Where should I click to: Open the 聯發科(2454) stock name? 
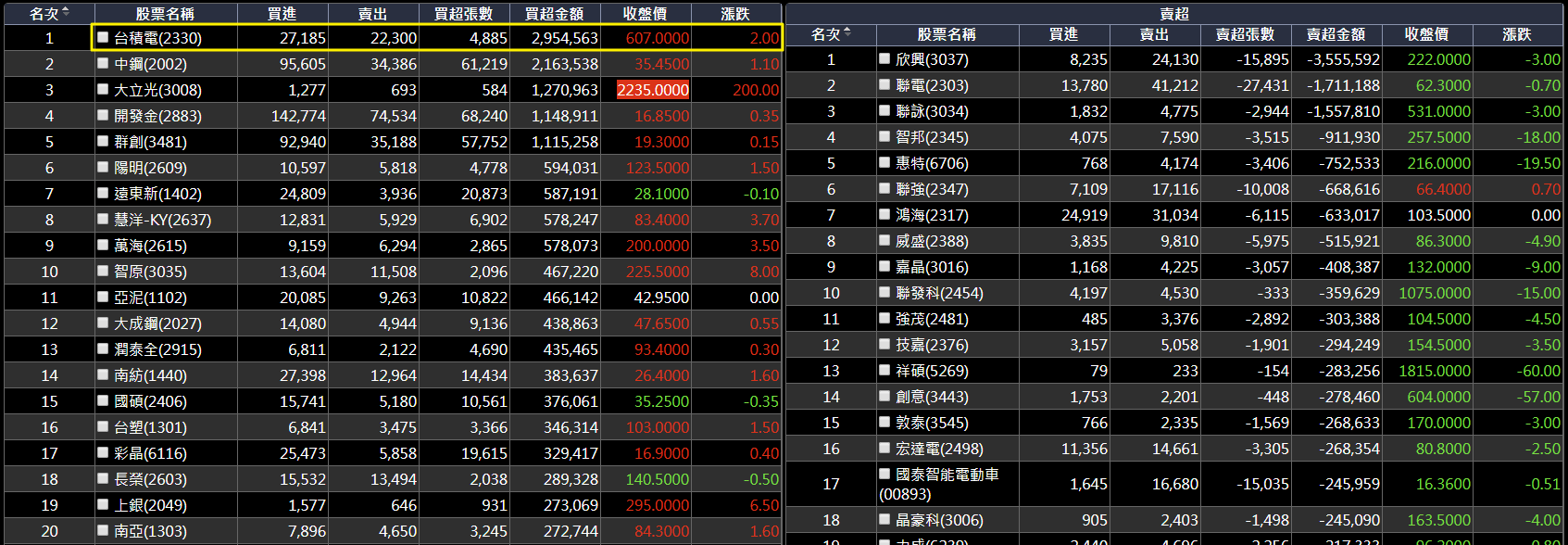coord(939,293)
